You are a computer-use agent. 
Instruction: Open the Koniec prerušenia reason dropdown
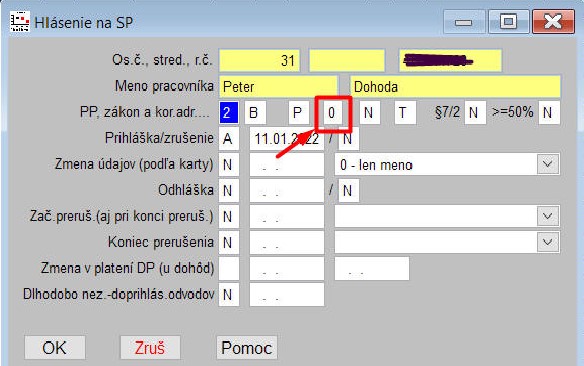(x=548, y=242)
